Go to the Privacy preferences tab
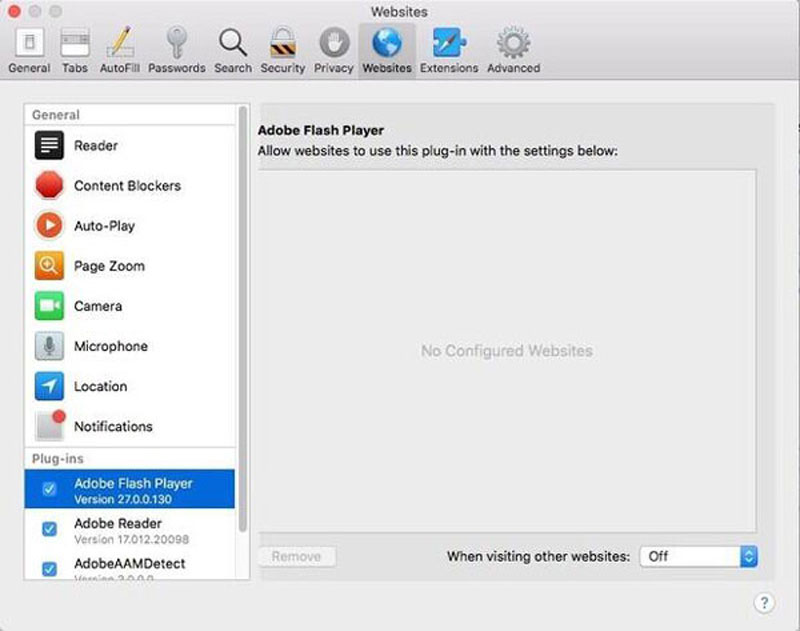Viewport: 800px width, 631px height. click(x=333, y=50)
